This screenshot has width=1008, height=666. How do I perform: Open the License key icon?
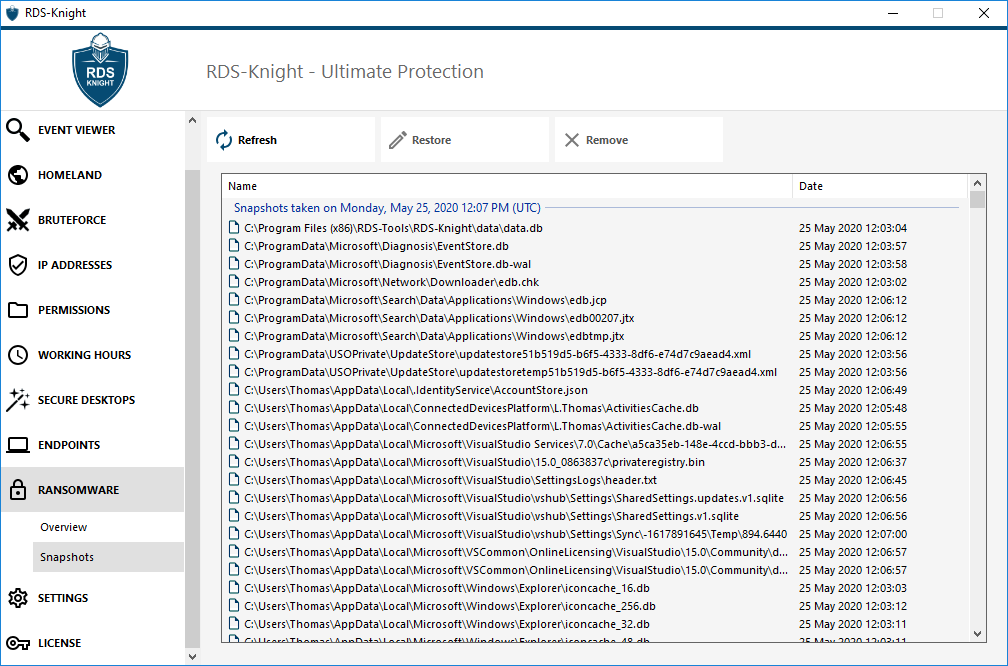coord(17,643)
